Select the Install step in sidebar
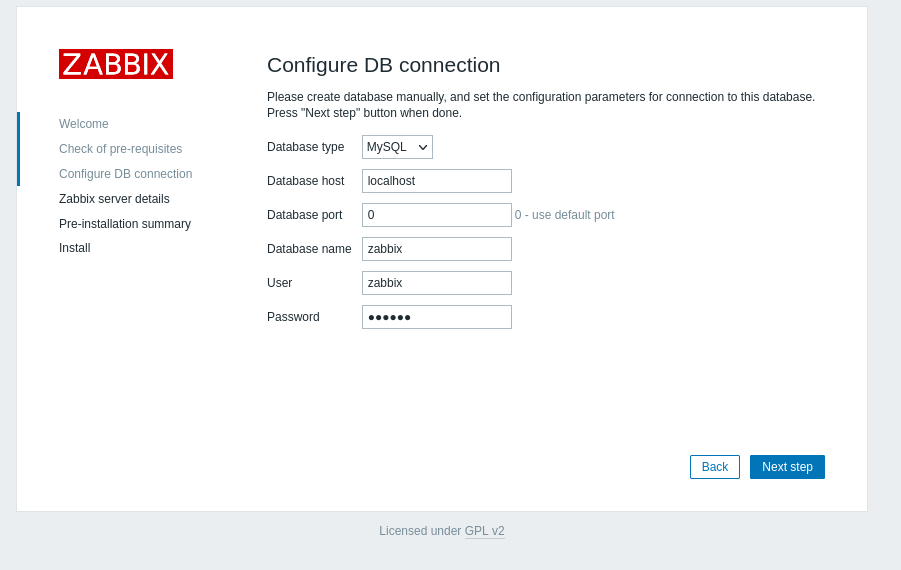 (75, 248)
